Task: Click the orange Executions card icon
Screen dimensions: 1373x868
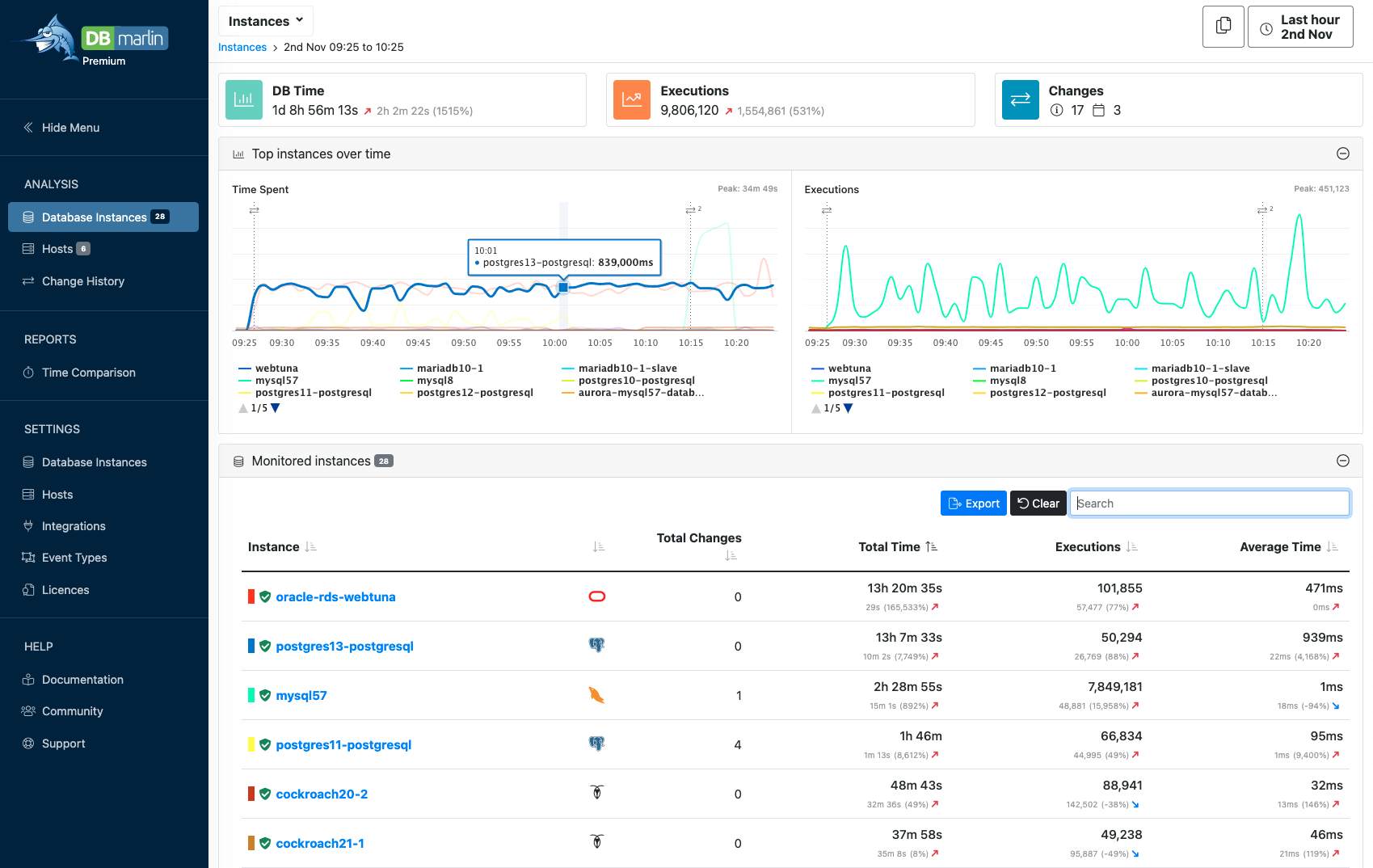Action: [x=631, y=99]
